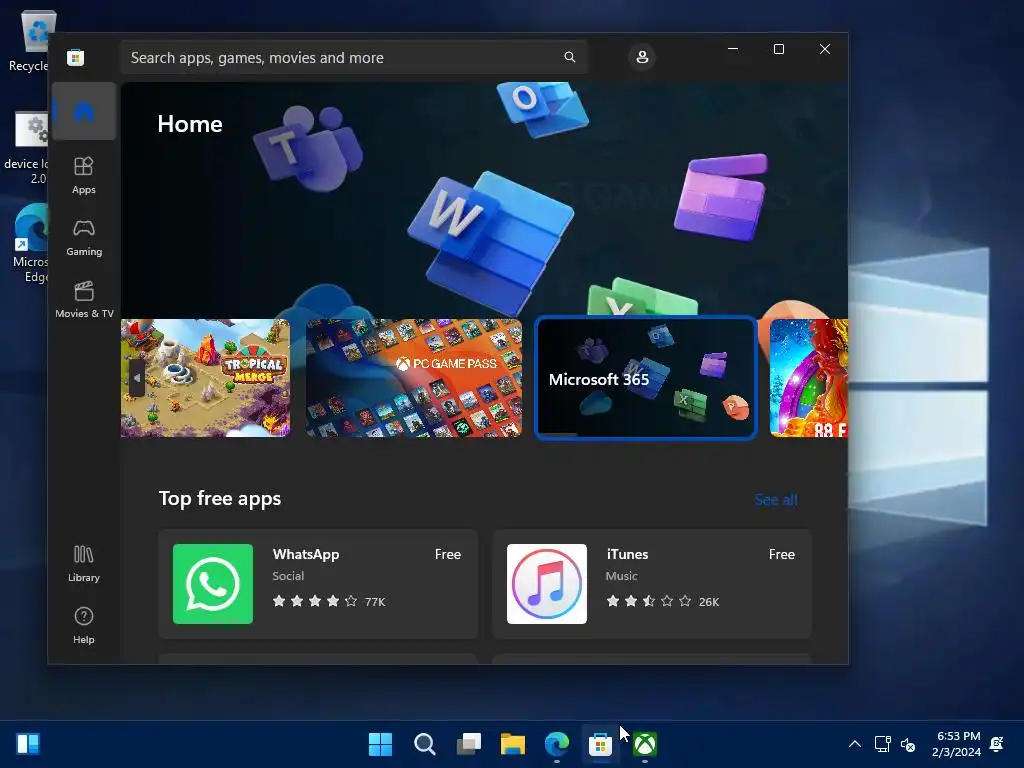The height and width of the screenshot is (768, 1024).
Task: Select the Recycle Bin desktop icon
Action: pyautogui.click(x=29, y=40)
